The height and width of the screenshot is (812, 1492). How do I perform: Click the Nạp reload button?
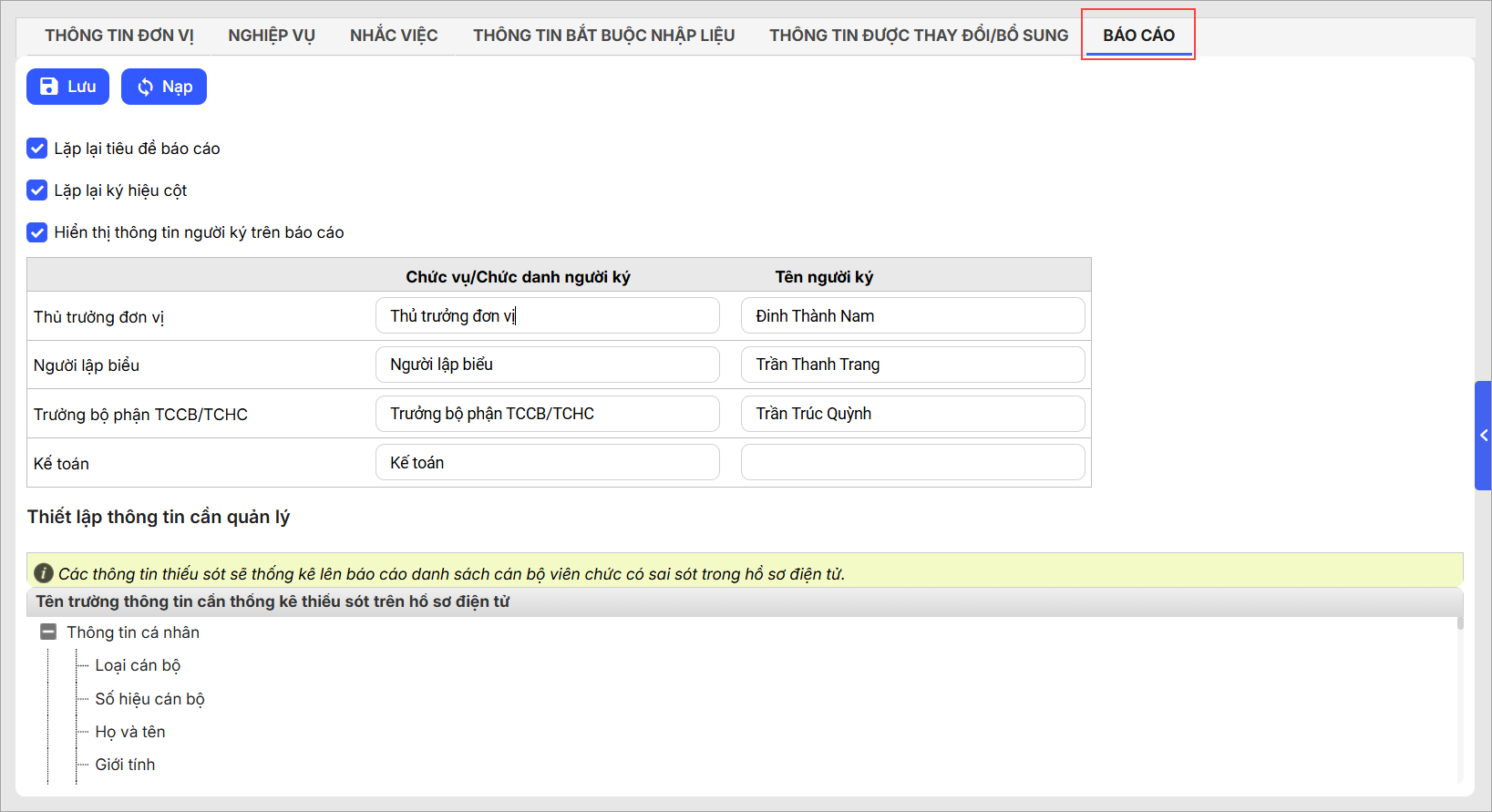164,87
